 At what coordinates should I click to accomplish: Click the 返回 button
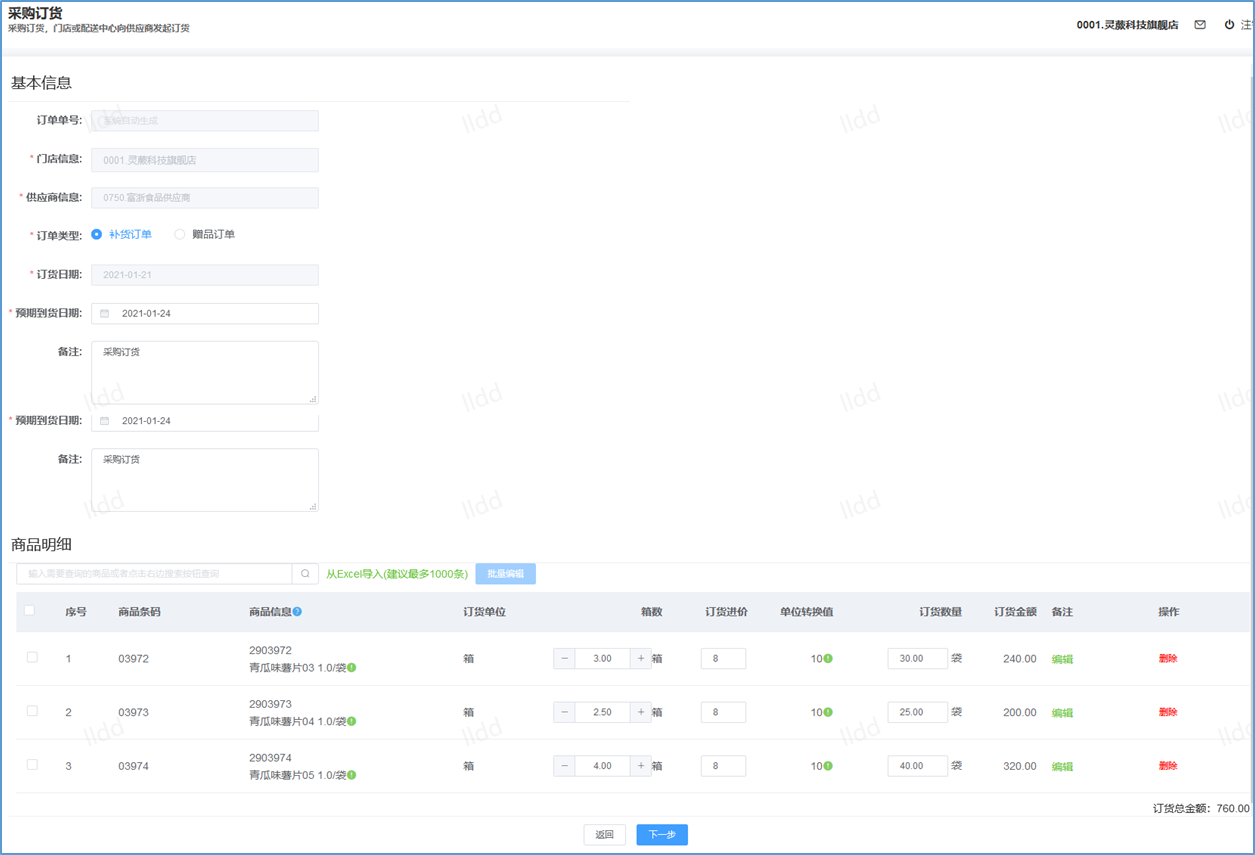604,835
